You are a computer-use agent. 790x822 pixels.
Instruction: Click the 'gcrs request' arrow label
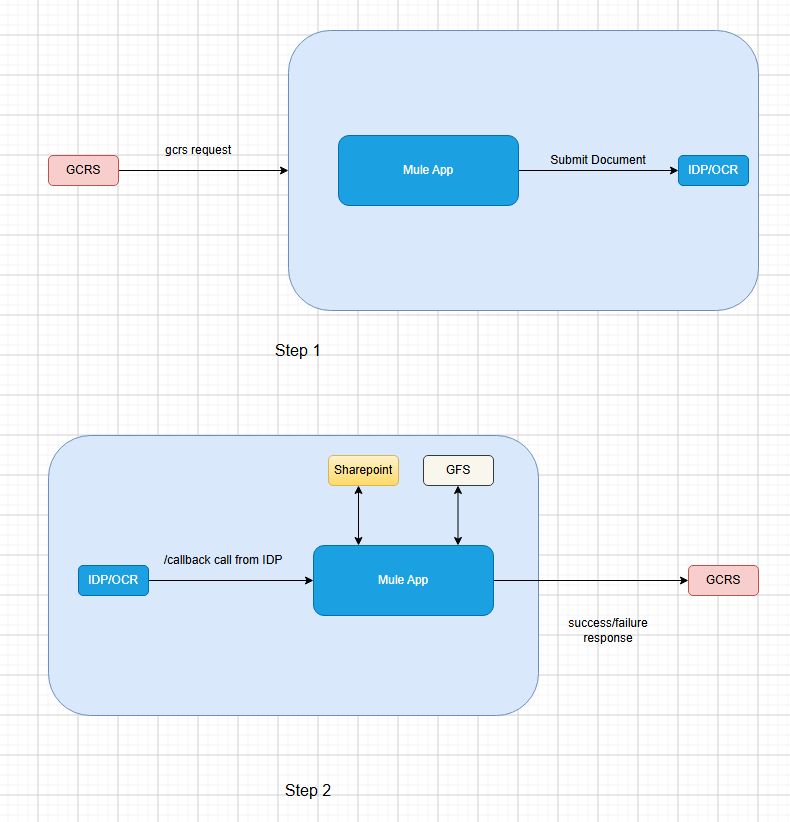(198, 150)
